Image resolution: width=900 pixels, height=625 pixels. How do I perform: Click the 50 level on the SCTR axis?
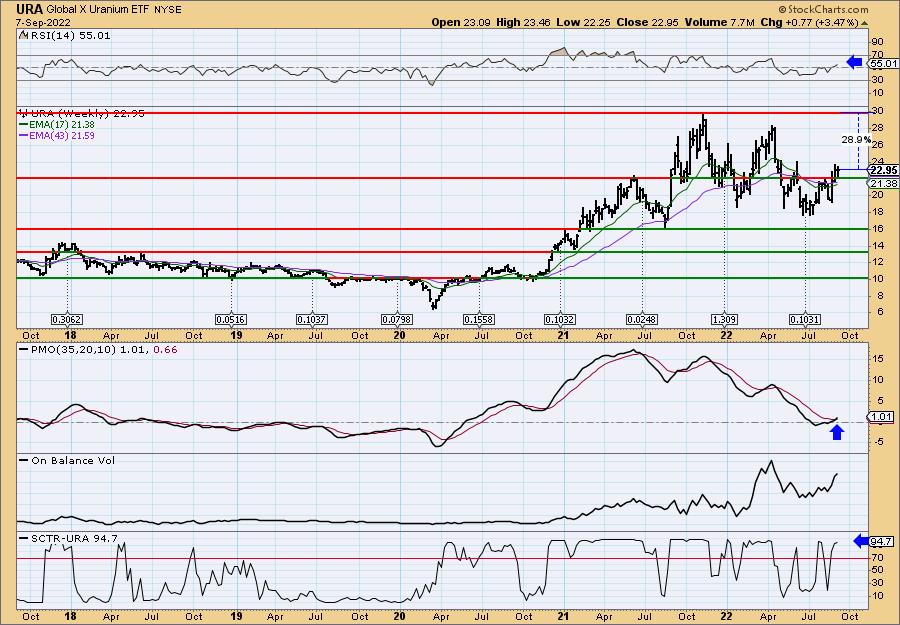(877, 570)
